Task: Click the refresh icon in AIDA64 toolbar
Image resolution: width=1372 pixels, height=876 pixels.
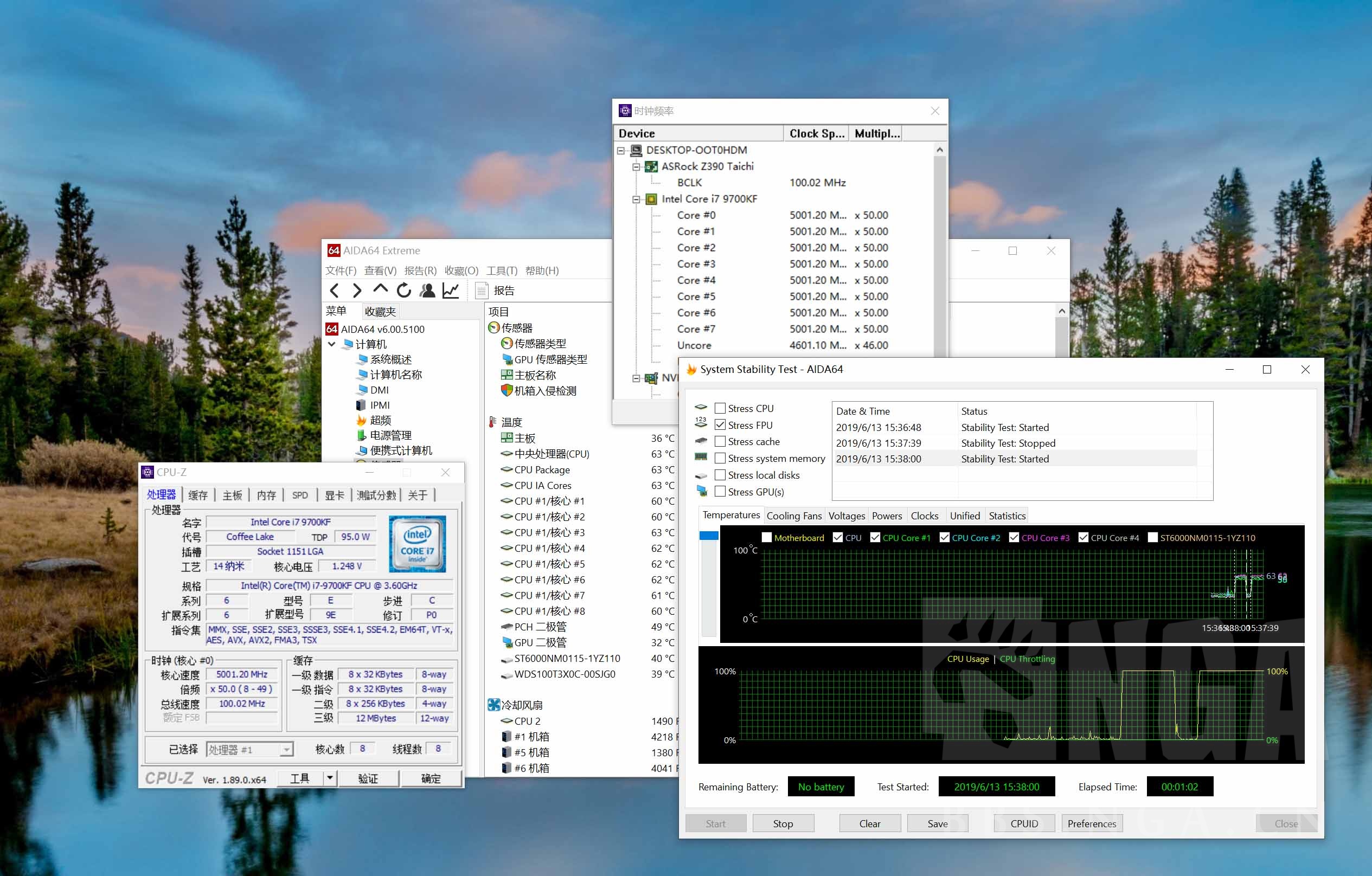Action: (x=404, y=291)
